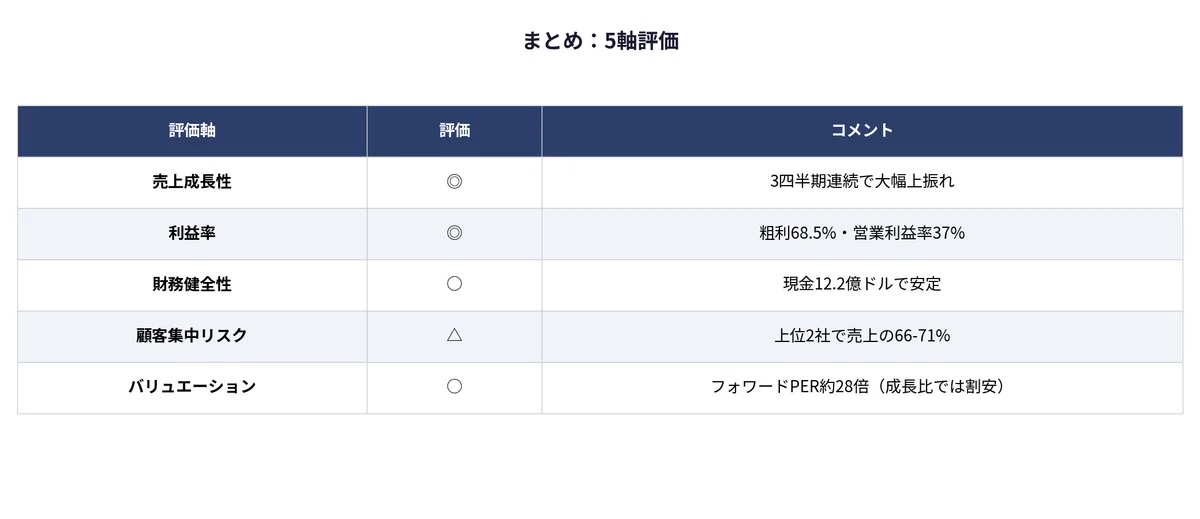1200x519 pixels.
Task: Click the 売上成長性 row label
Action: click(192, 182)
